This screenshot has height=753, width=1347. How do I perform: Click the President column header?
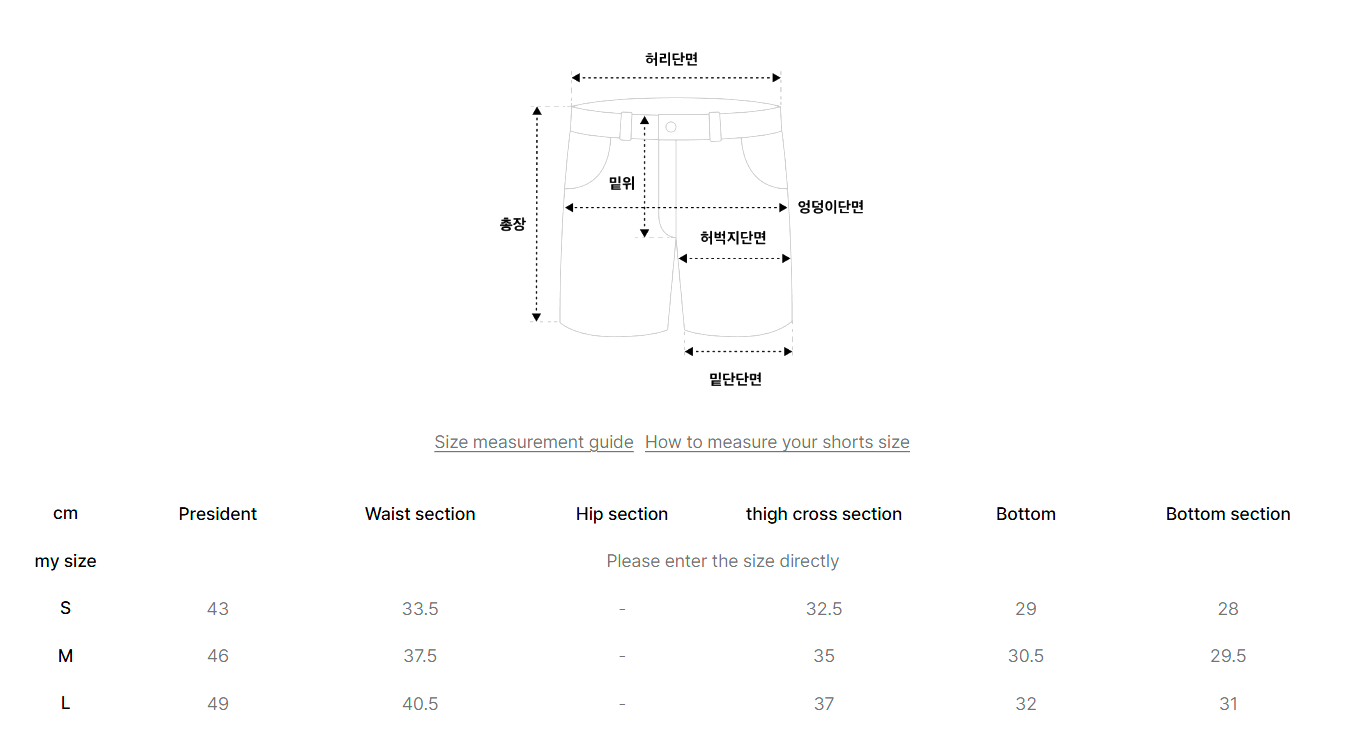click(x=218, y=514)
